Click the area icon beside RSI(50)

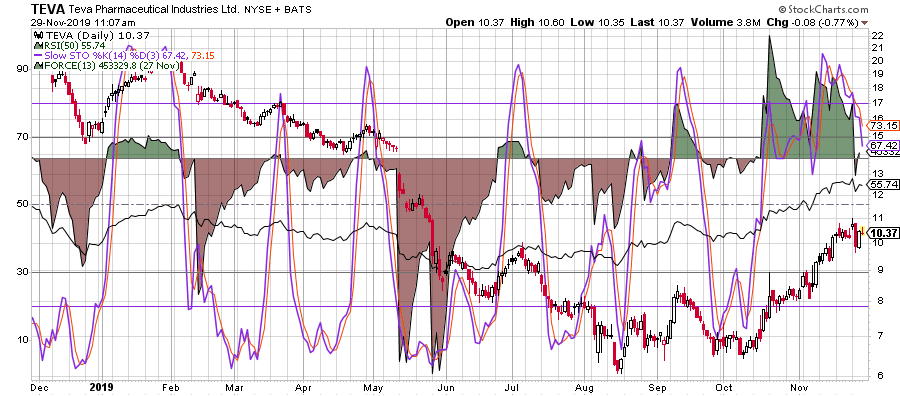[38, 45]
